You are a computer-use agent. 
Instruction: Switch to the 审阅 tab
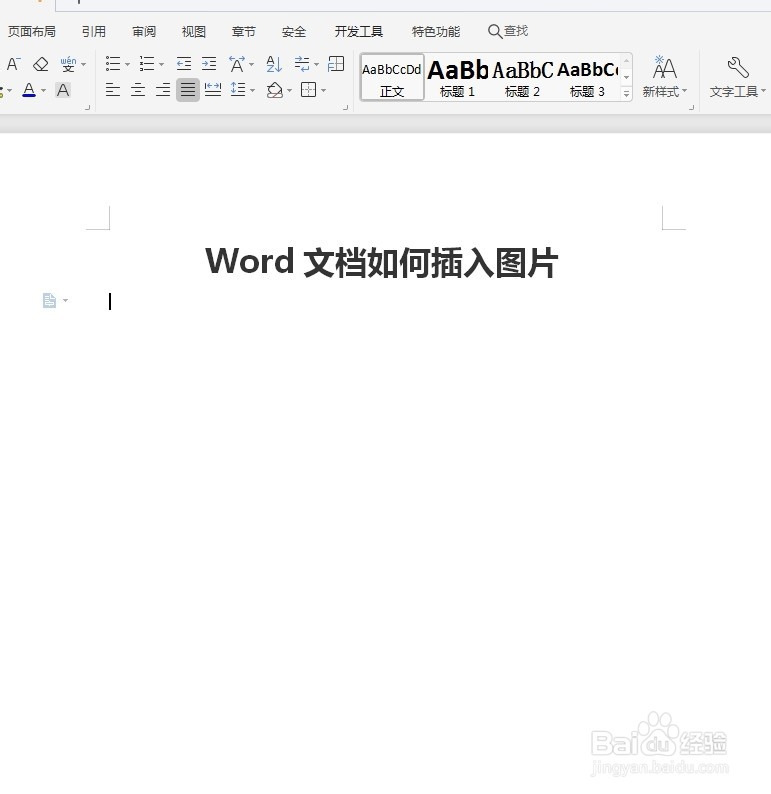coord(144,31)
